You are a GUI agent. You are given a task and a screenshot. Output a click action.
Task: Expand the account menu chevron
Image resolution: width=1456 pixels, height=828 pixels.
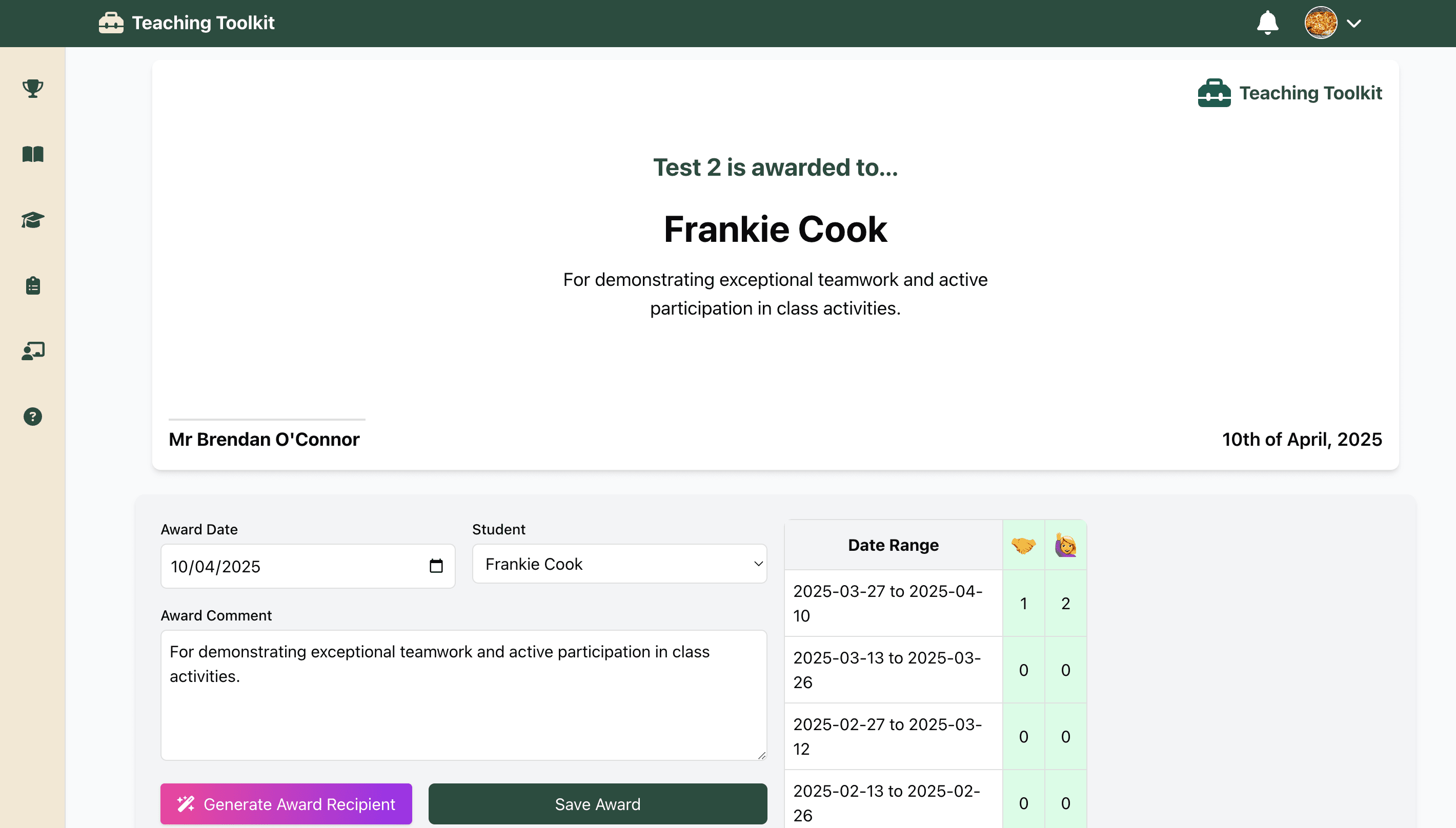[x=1353, y=24]
